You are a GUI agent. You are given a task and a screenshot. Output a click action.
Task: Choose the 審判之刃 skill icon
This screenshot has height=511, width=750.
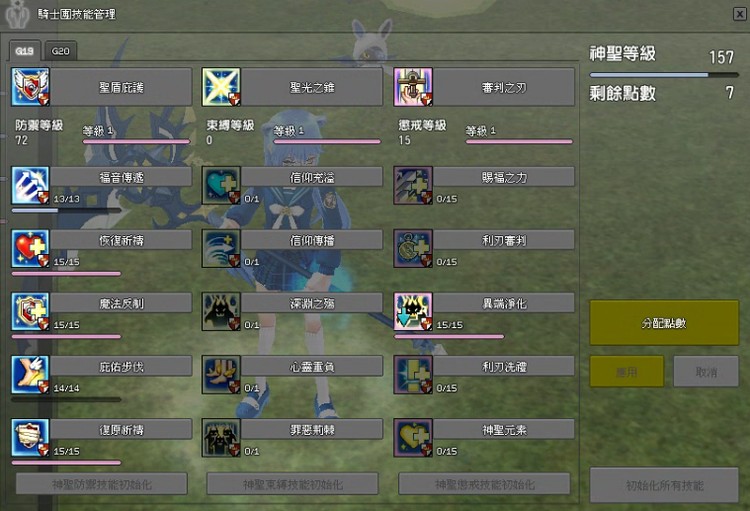[x=413, y=87]
